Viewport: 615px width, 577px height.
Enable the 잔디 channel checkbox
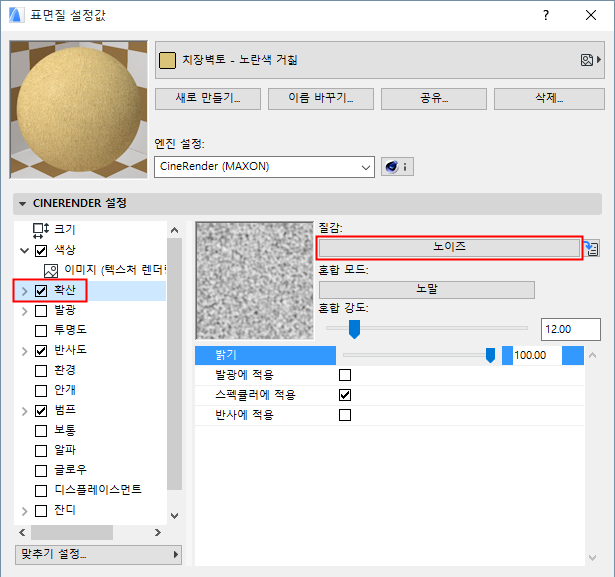[x=41, y=511]
